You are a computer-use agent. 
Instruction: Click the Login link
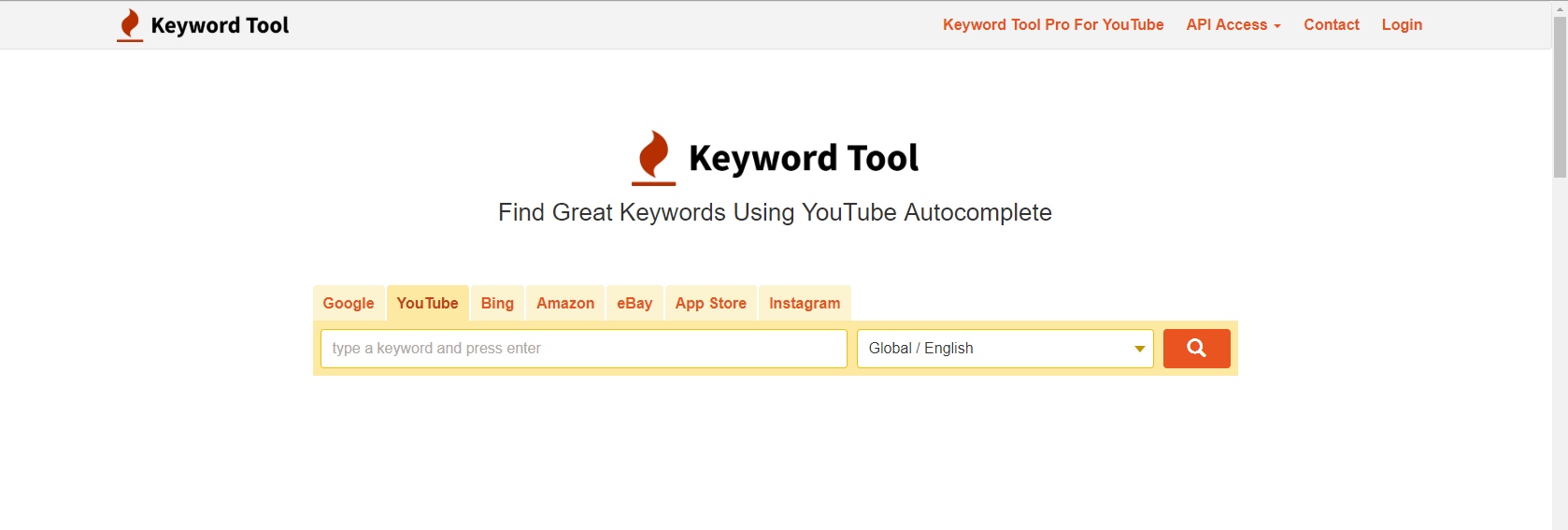tap(1402, 25)
